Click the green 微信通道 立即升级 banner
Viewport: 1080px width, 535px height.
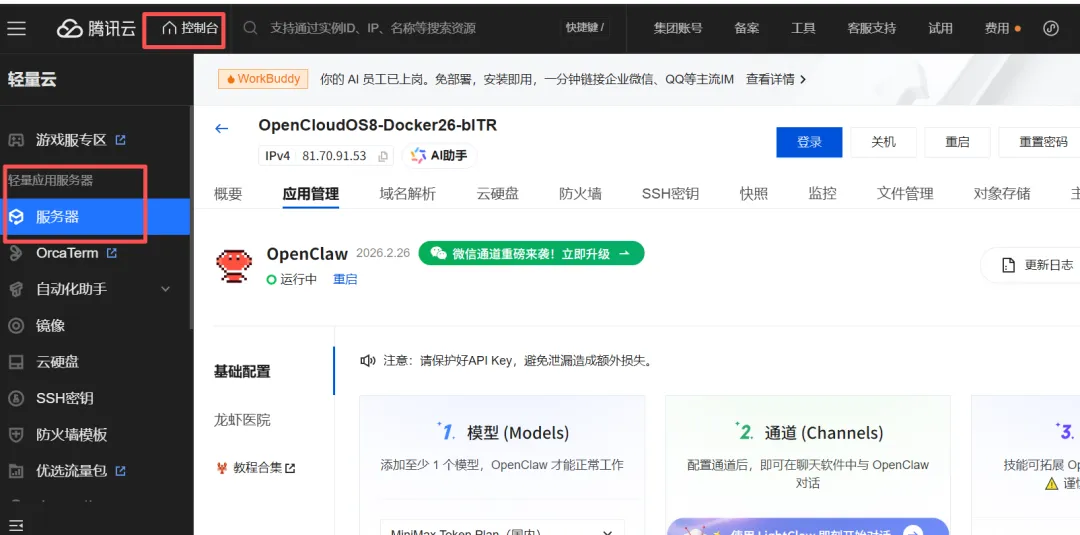pyautogui.click(x=531, y=253)
